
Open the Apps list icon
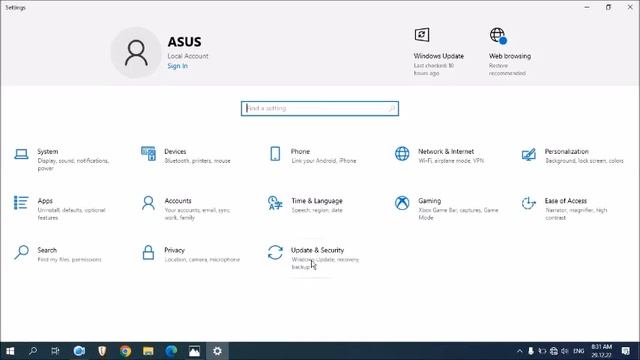(x=21, y=203)
